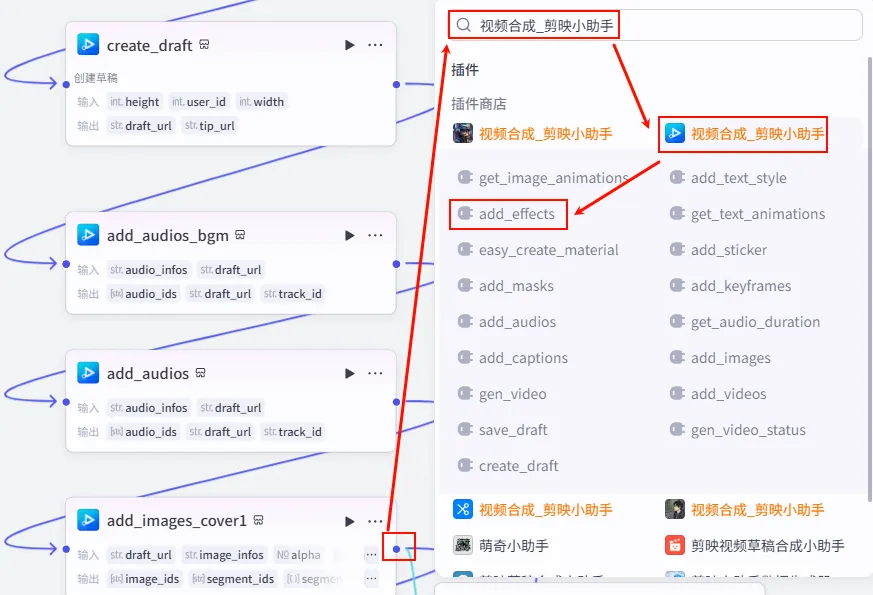
Task: Open more options on add_audios node
Action: [x=375, y=373]
